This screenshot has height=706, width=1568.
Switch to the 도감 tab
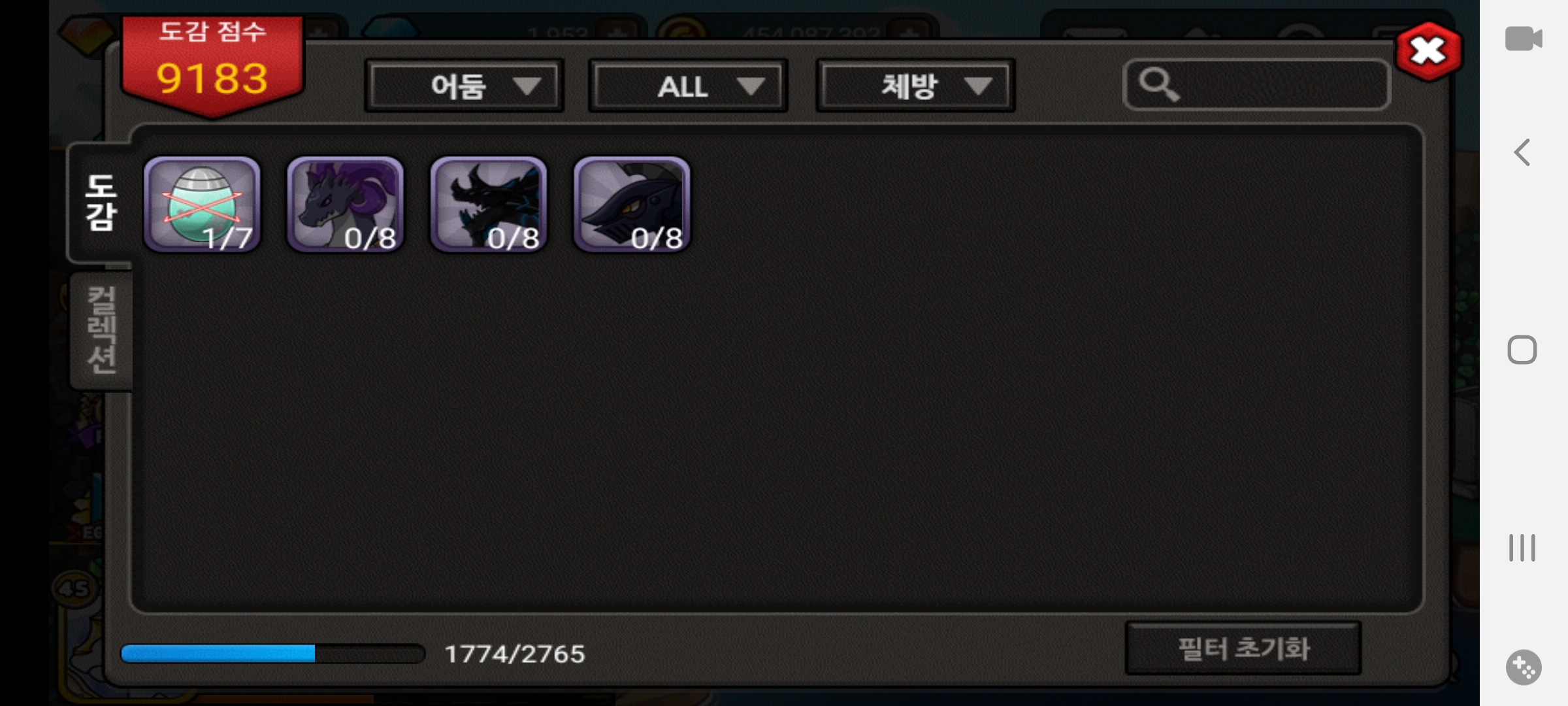click(x=101, y=203)
